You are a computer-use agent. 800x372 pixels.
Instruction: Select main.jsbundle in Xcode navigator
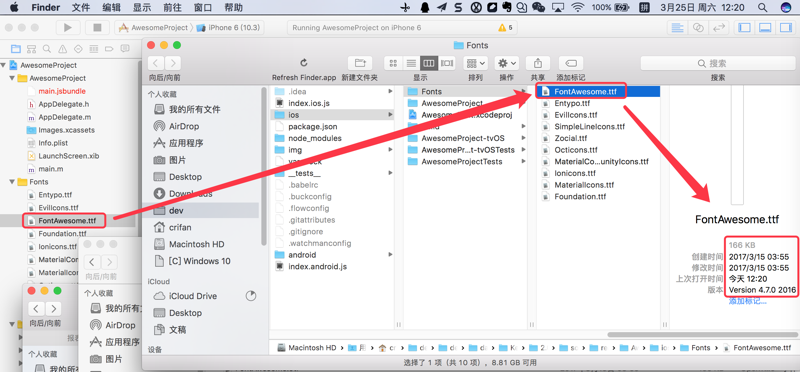(x=62, y=91)
